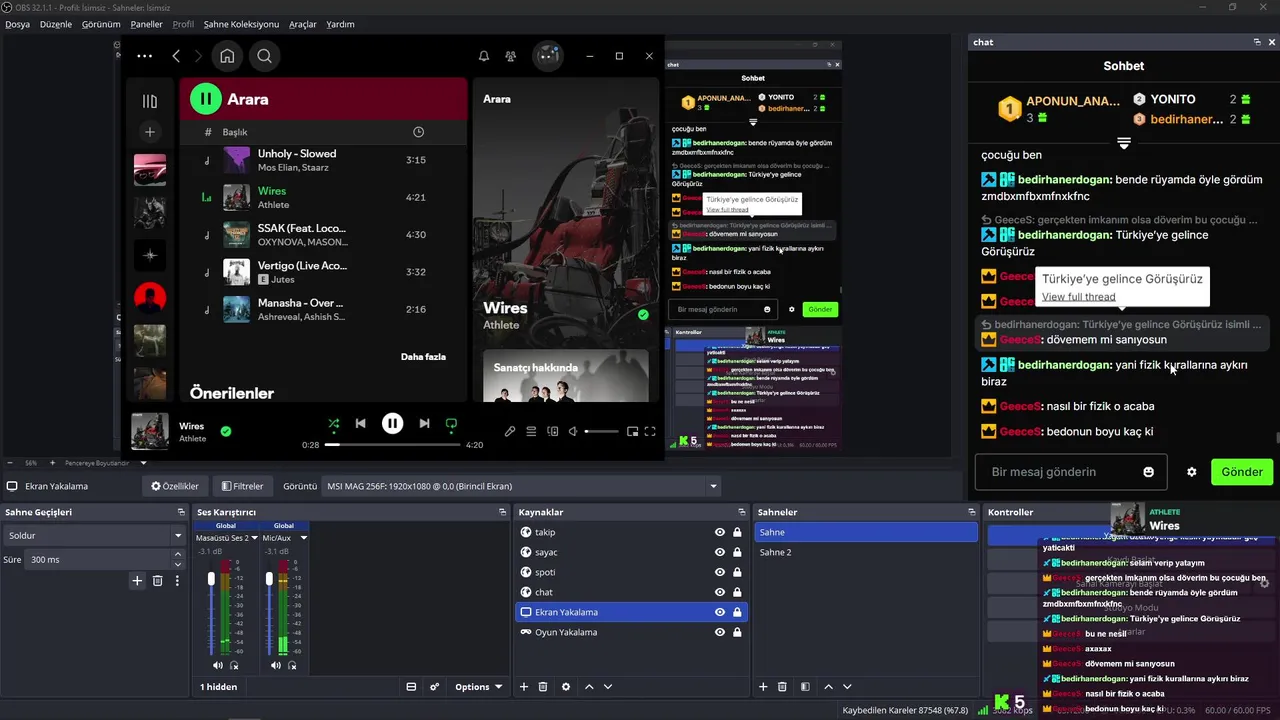
Task: Click Gönder button in chat dock
Action: pyautogui.click(x=1241, y=472)
